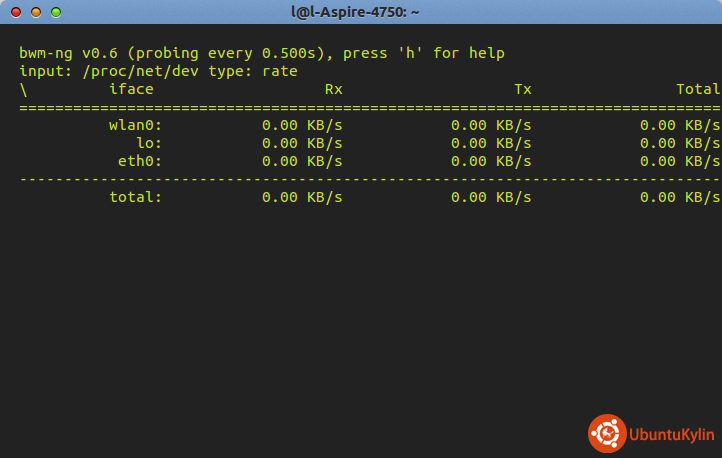Viewport: 722px width, 458px height.
Task: Click the backslash spinner before iface
Action: click(23, 89)
